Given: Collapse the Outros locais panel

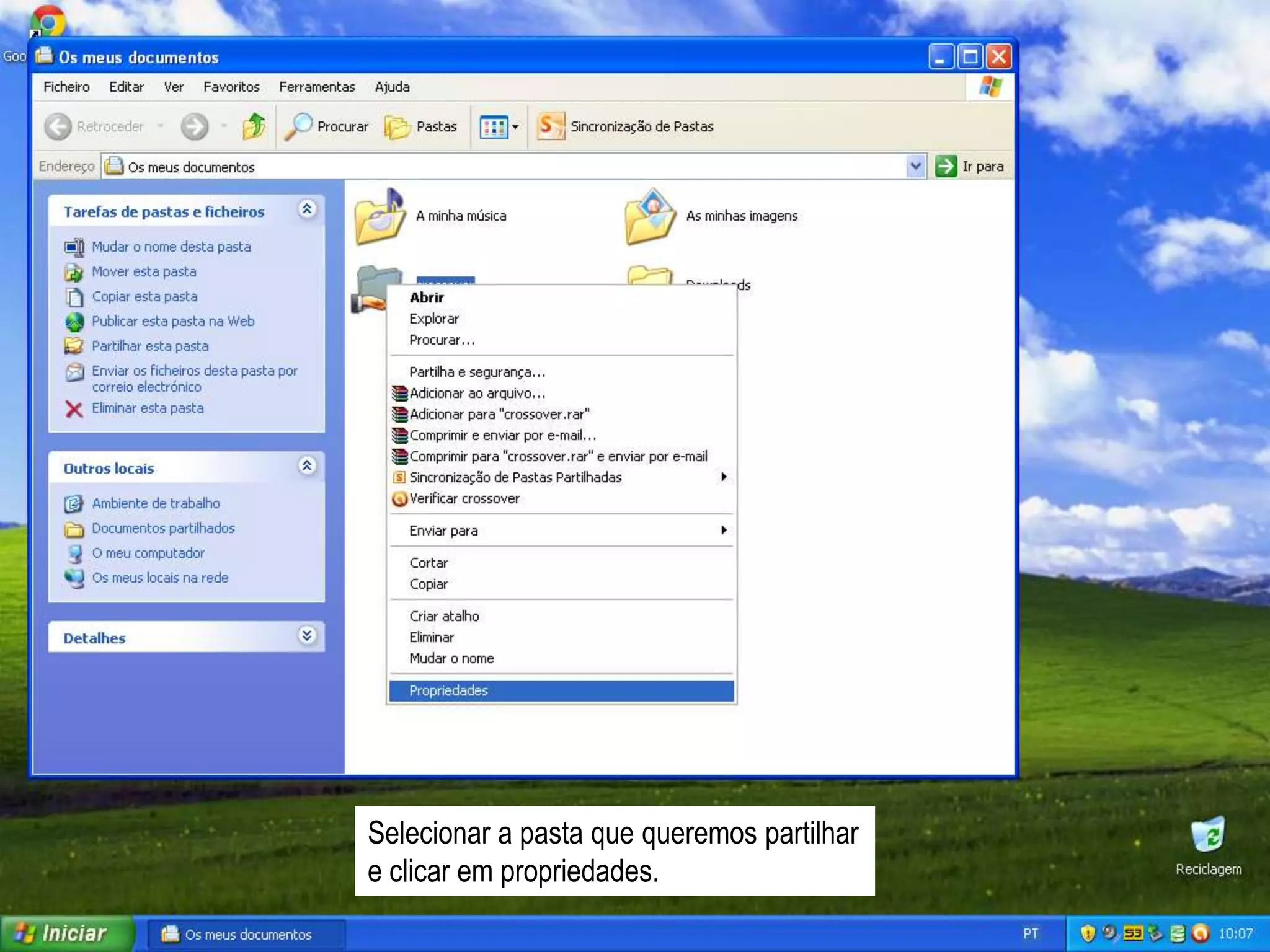Looking at the screenshot, I should click(x=307, y=466).
